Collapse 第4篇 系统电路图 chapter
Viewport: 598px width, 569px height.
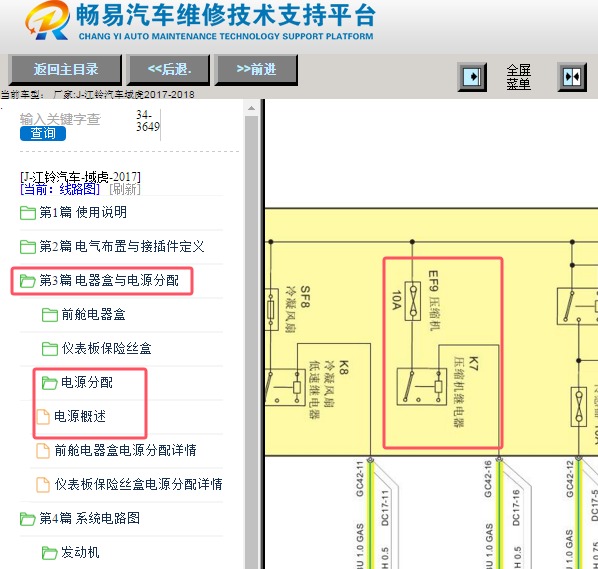(89, 518)
